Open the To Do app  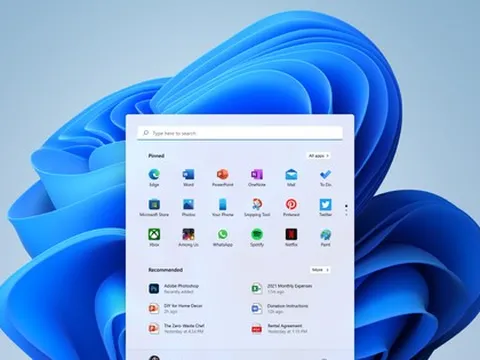click(x=325, y=178)
